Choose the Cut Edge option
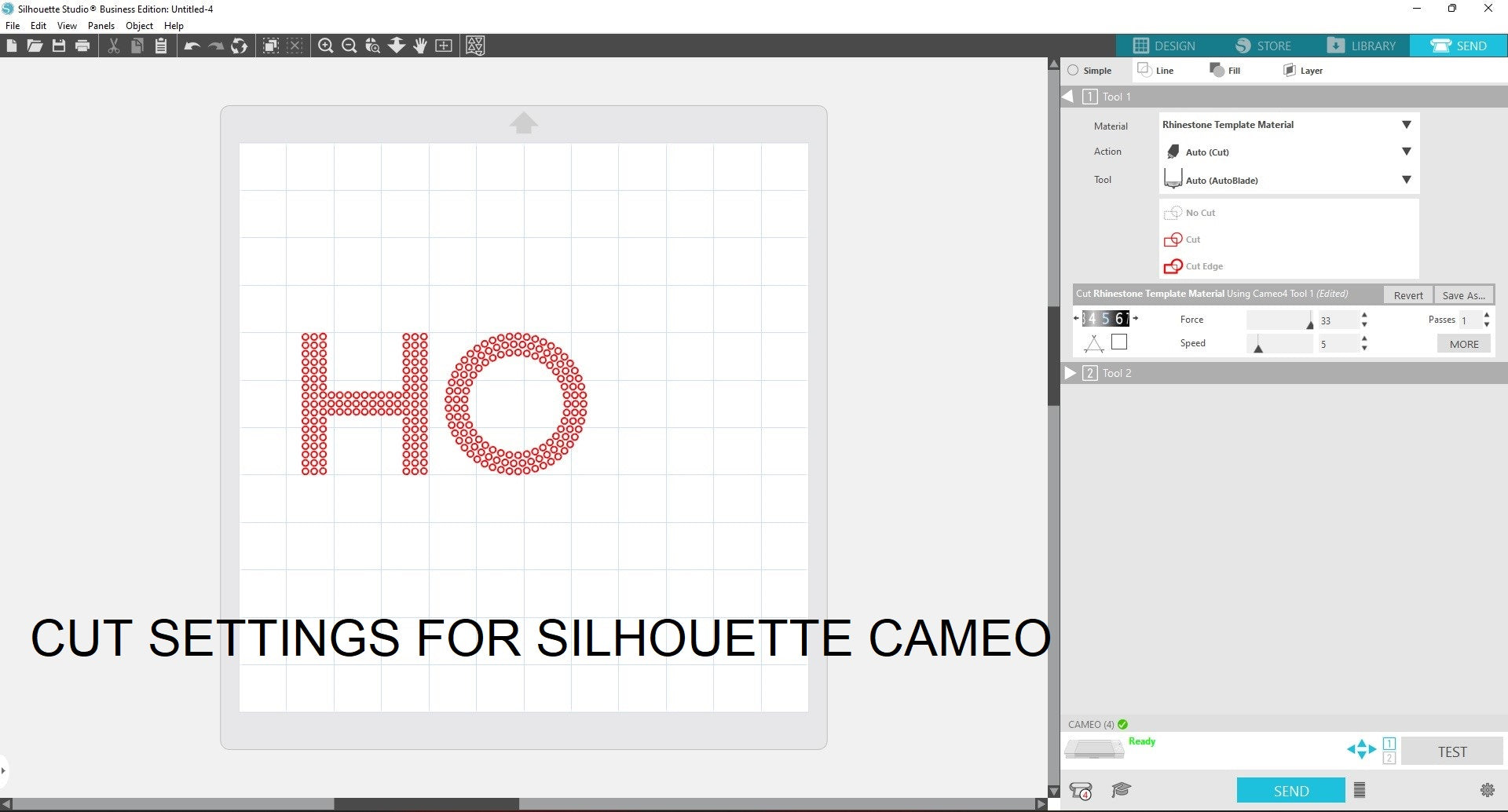Screen dimensions: 1508x812 pos(1203,266)
